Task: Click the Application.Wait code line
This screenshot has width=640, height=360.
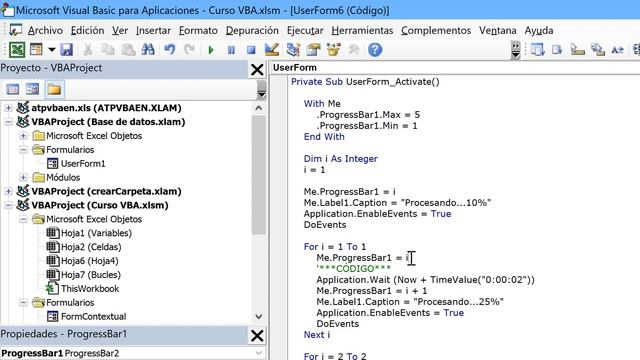Action: (x=425, y=280)
